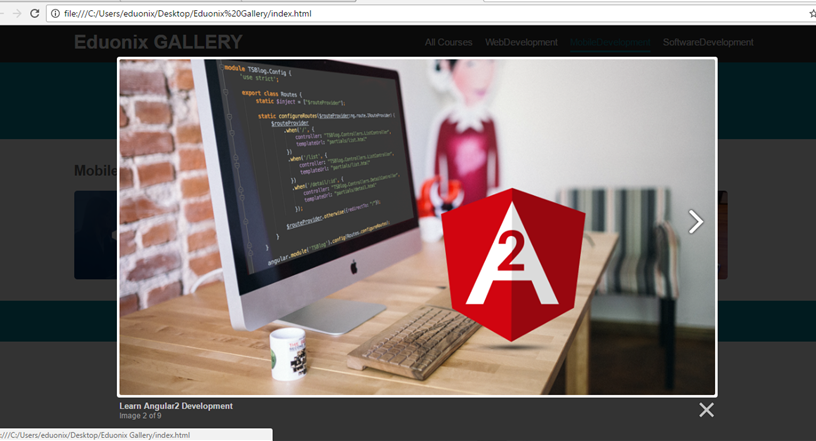View site information icon in address bar

click(x=55, y=14)
